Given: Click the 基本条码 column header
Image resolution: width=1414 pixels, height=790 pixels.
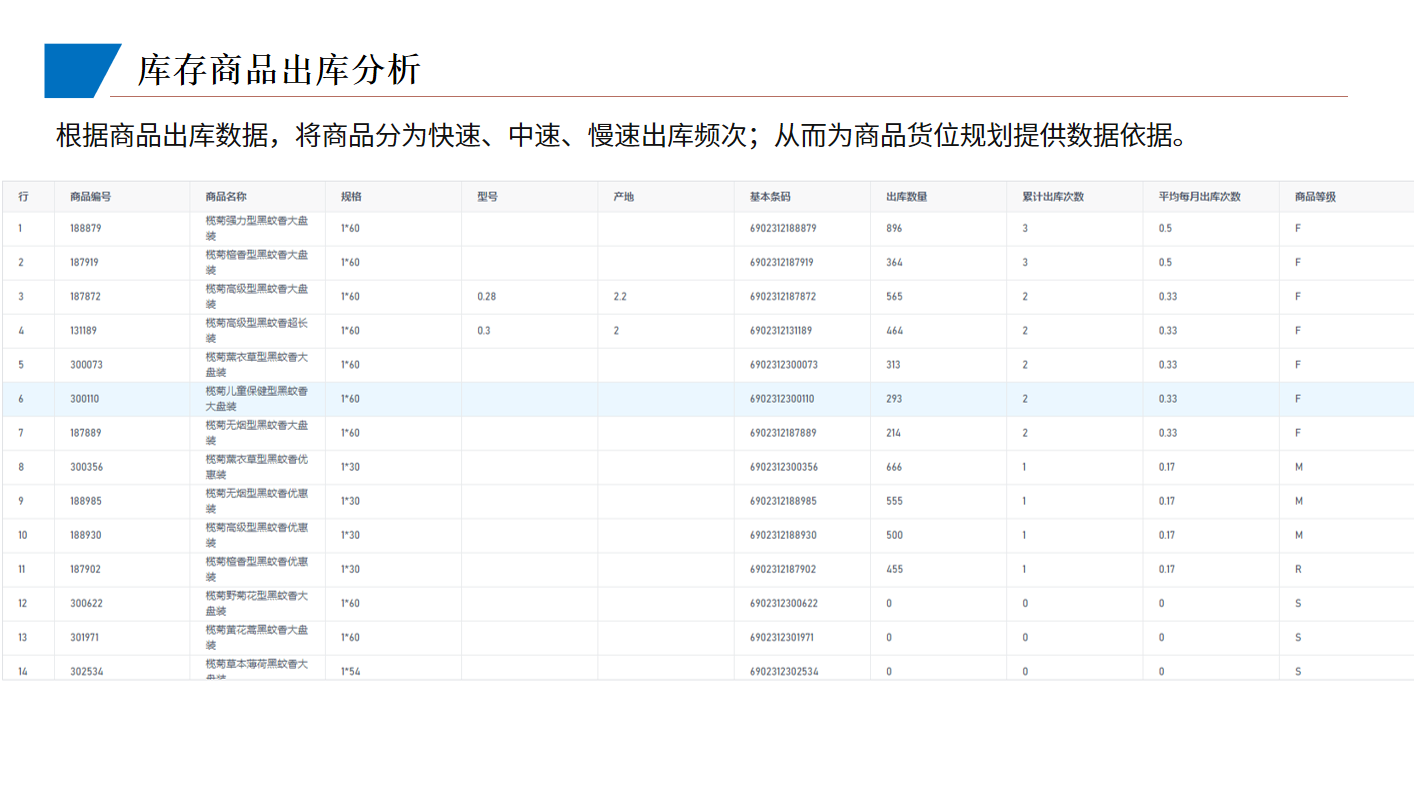Looking at the screenshot, I should [769, 197].
